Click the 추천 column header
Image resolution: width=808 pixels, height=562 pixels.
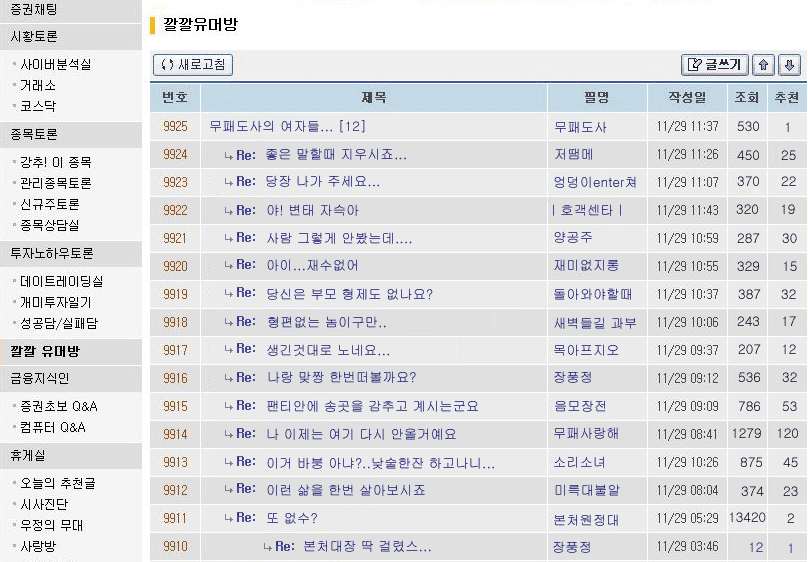click(x=786, y=98)
